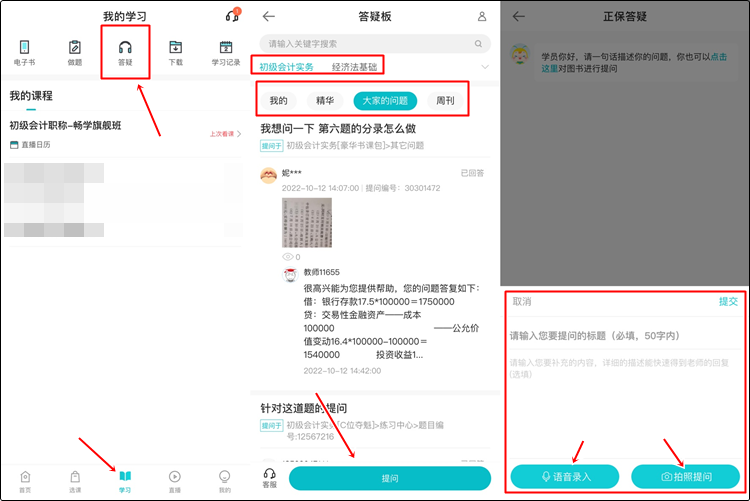Click 取消 to cancel question
This screenshot has width=750, height=501.
tap(522, 301)
